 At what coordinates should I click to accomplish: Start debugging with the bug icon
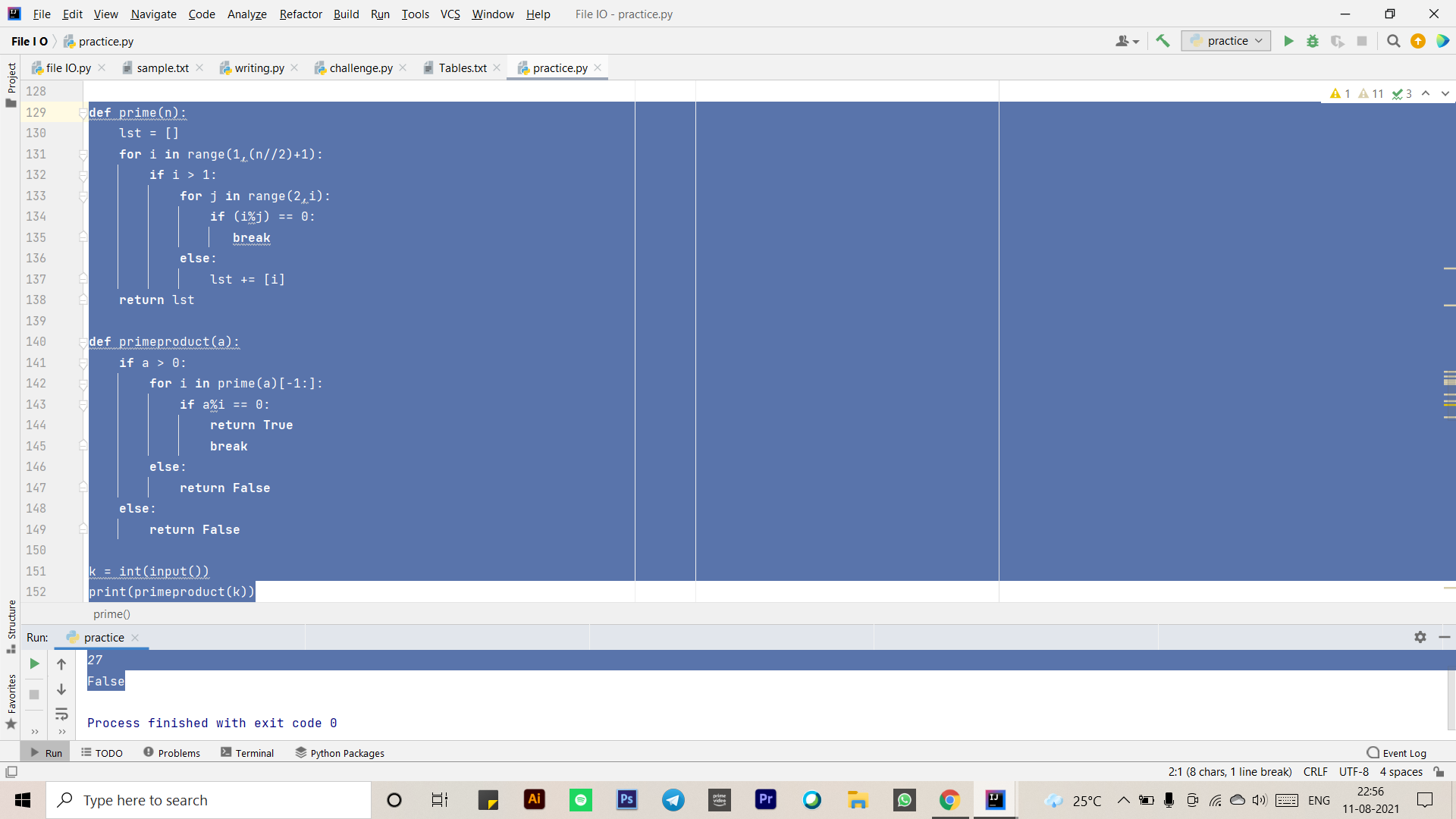coord(1313,41)
